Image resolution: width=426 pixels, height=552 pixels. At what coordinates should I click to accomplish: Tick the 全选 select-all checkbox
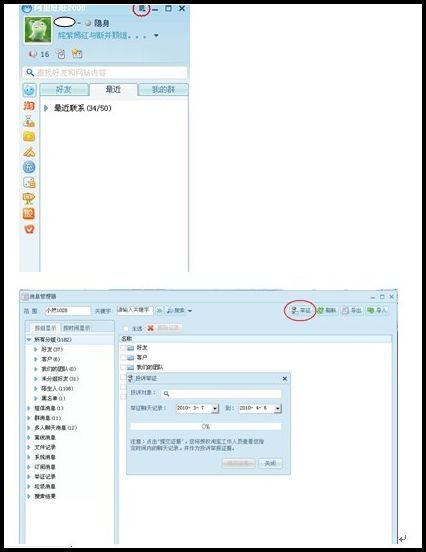coord(126,328)
